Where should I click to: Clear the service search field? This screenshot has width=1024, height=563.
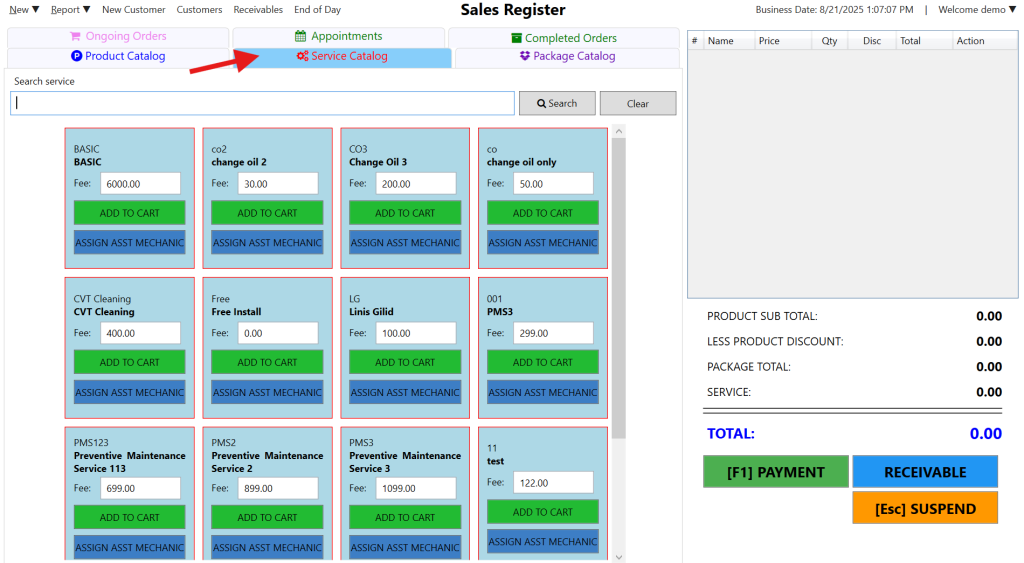point(638,103)
